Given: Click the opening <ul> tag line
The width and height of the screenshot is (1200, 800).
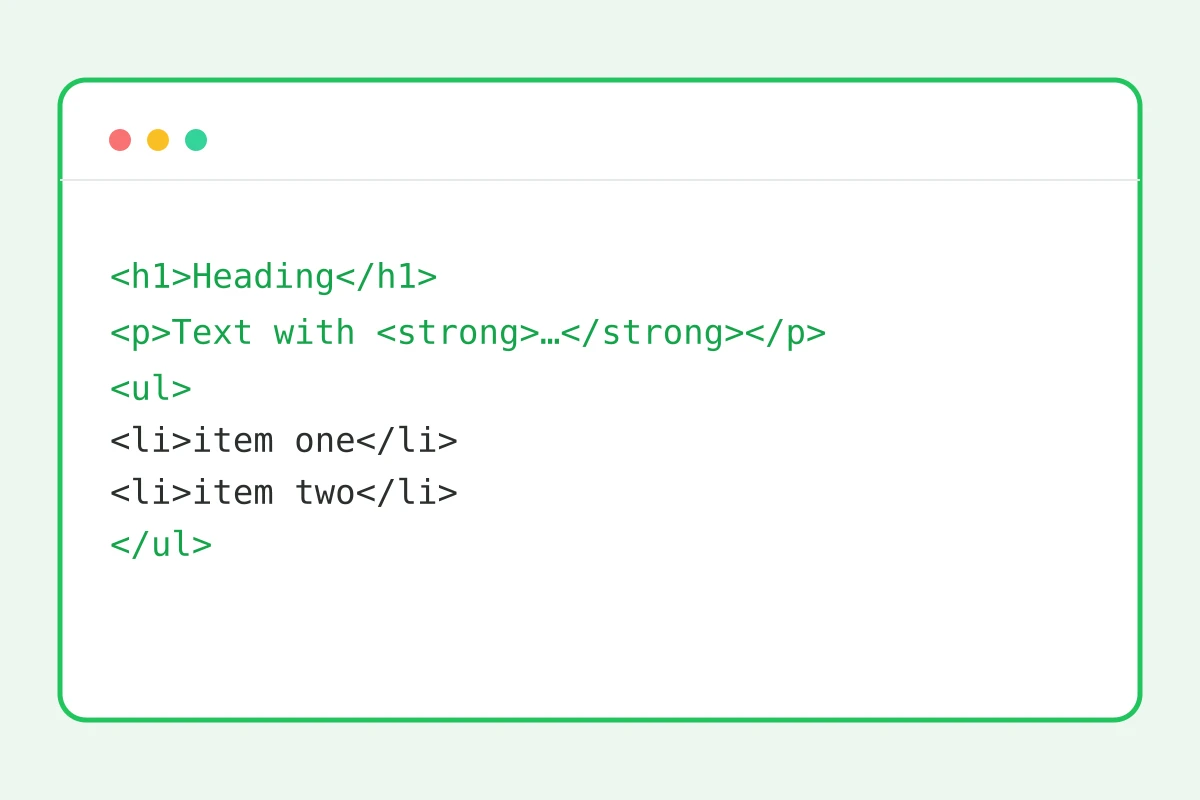Looking at the screenshot, I should (x=151, y=389).
